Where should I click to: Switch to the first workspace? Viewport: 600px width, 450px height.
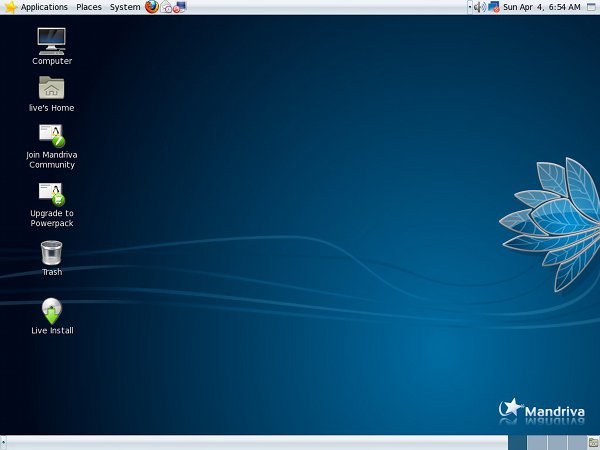click(518, 443)
